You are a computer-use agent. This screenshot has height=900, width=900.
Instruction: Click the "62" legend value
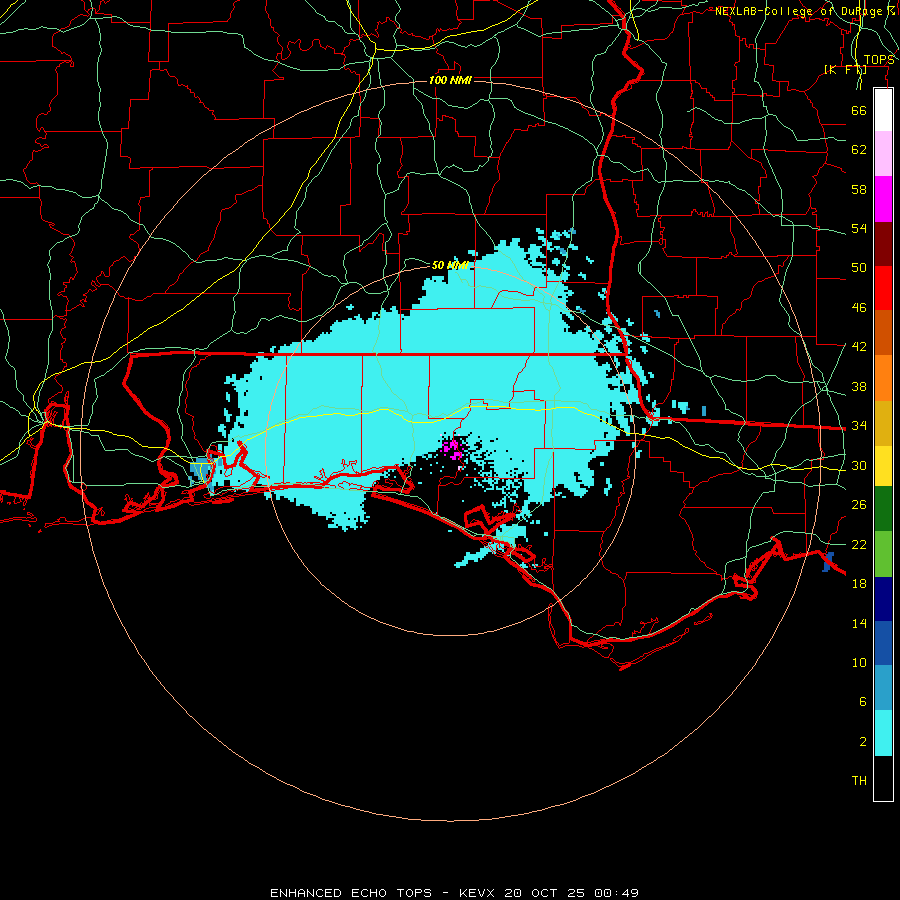pyautogui.click(x=859, y=150)
